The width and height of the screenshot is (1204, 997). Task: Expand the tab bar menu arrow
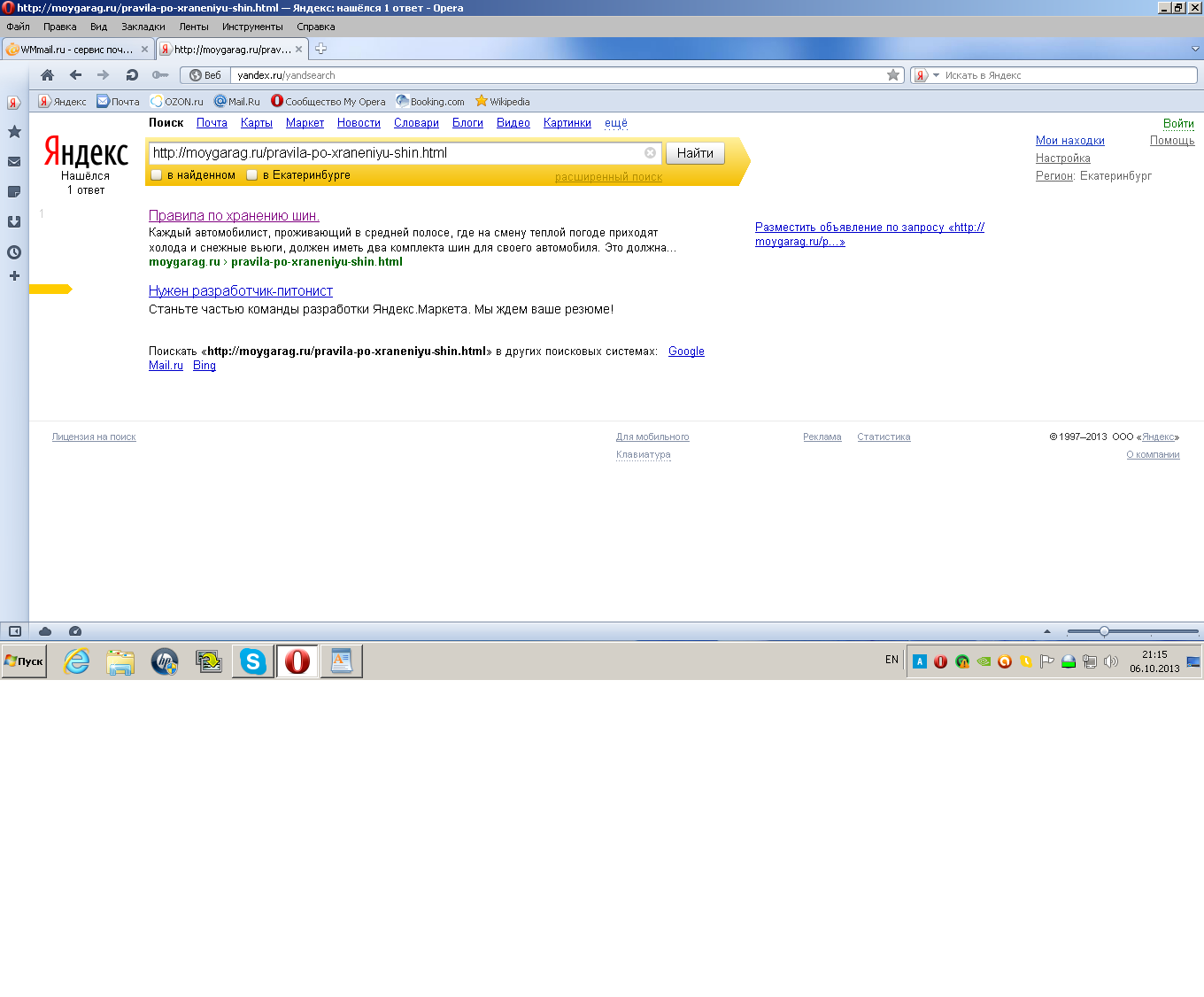(x=1195, y=50)
